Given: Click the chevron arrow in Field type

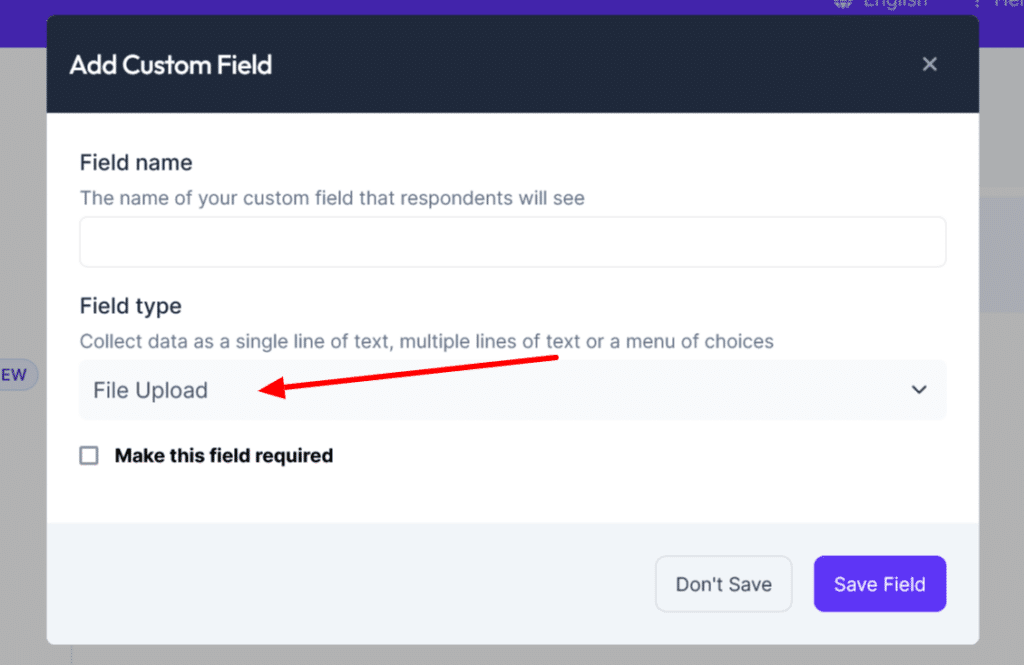Looking at the screenshot, I should click(x=919, y=390).
